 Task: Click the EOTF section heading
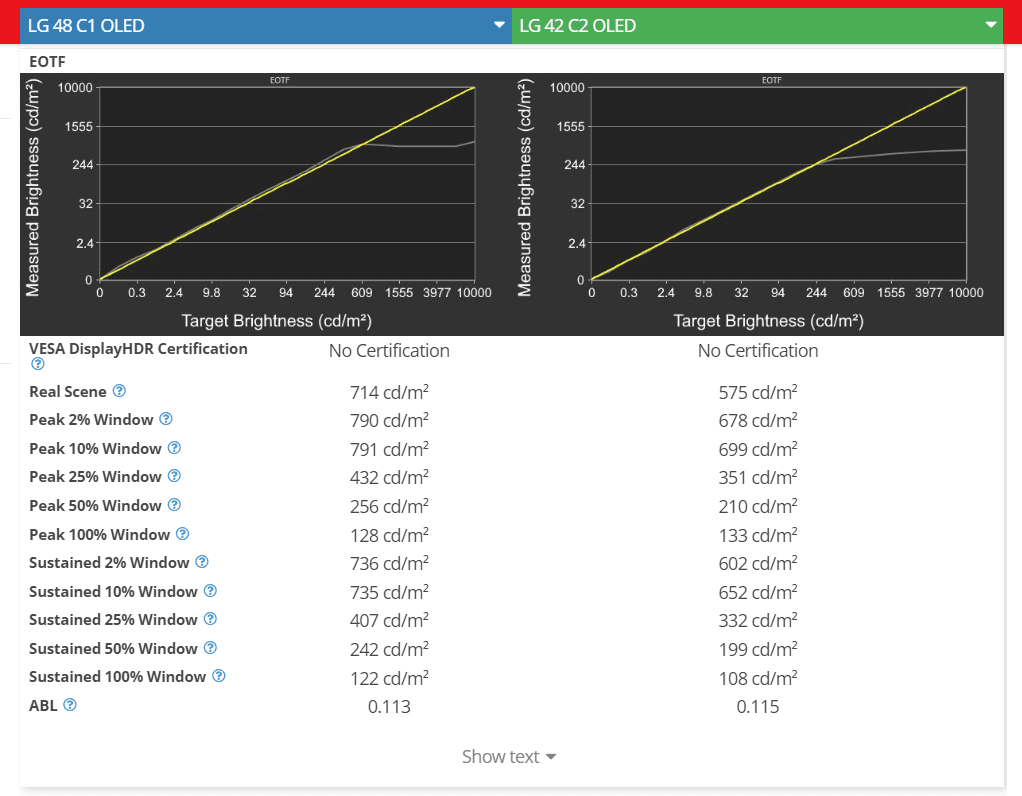pos(48,62)
